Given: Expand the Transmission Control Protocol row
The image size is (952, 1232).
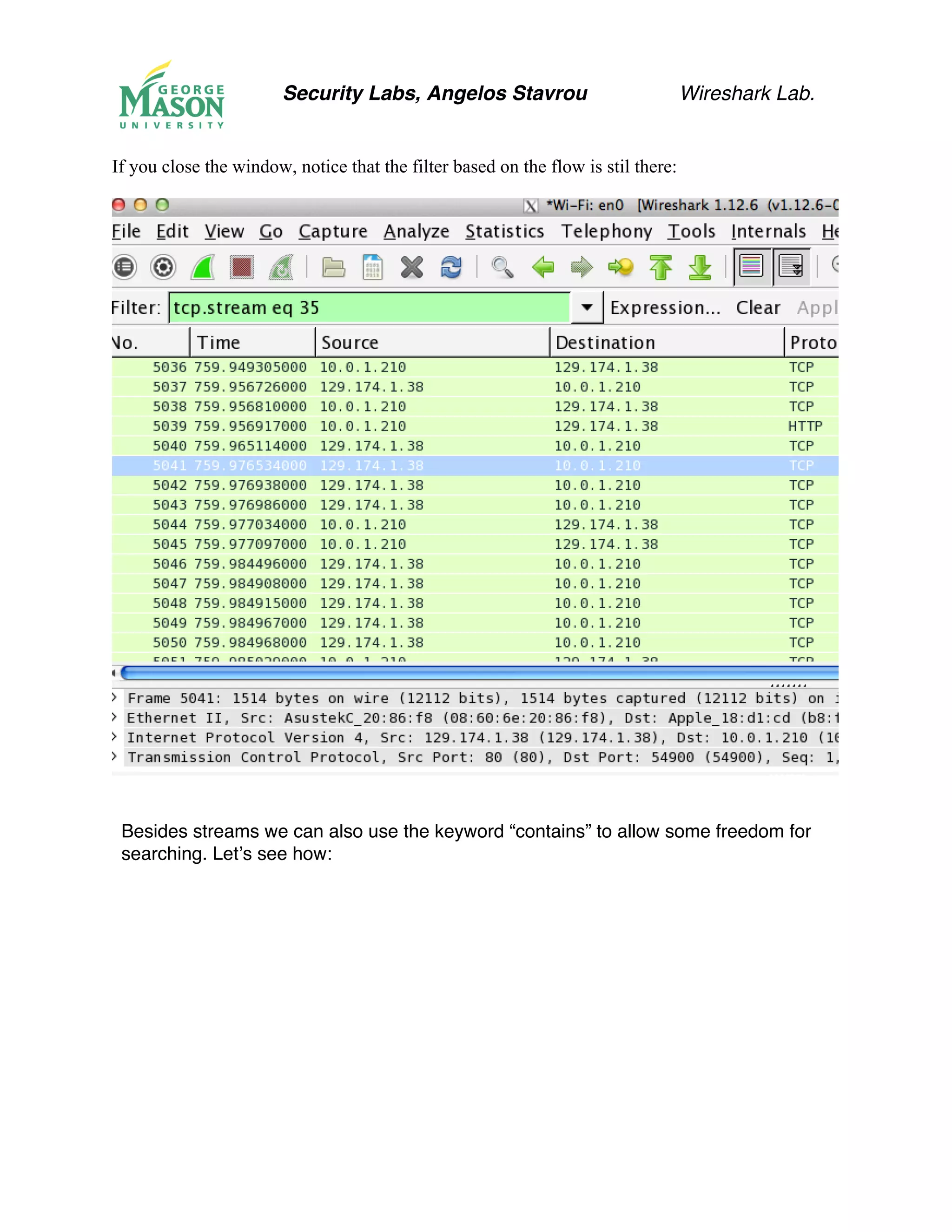Looking at the screenshot, I should 114,756.
